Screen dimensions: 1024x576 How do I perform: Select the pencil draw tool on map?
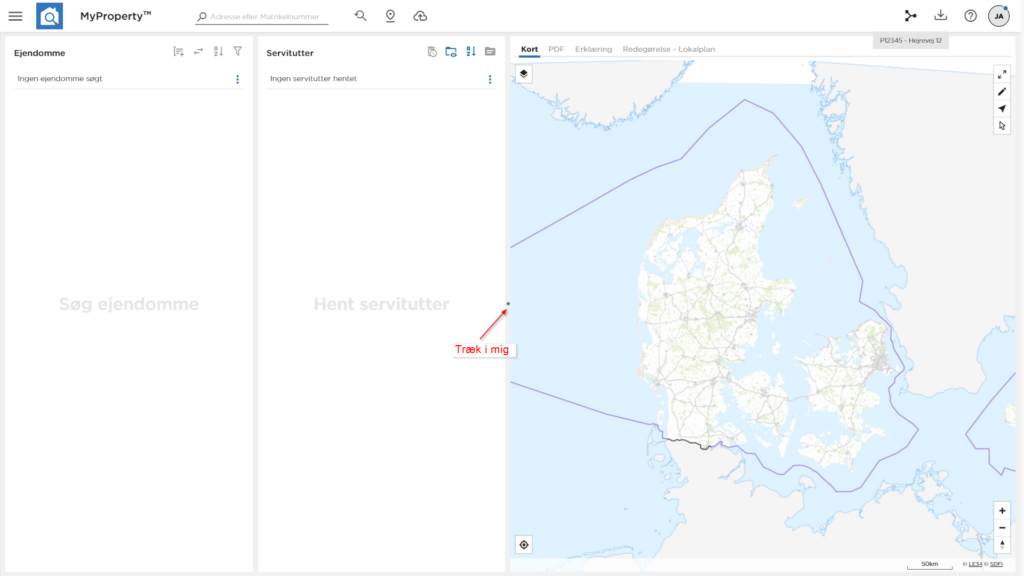click(x=1002, y=91)
